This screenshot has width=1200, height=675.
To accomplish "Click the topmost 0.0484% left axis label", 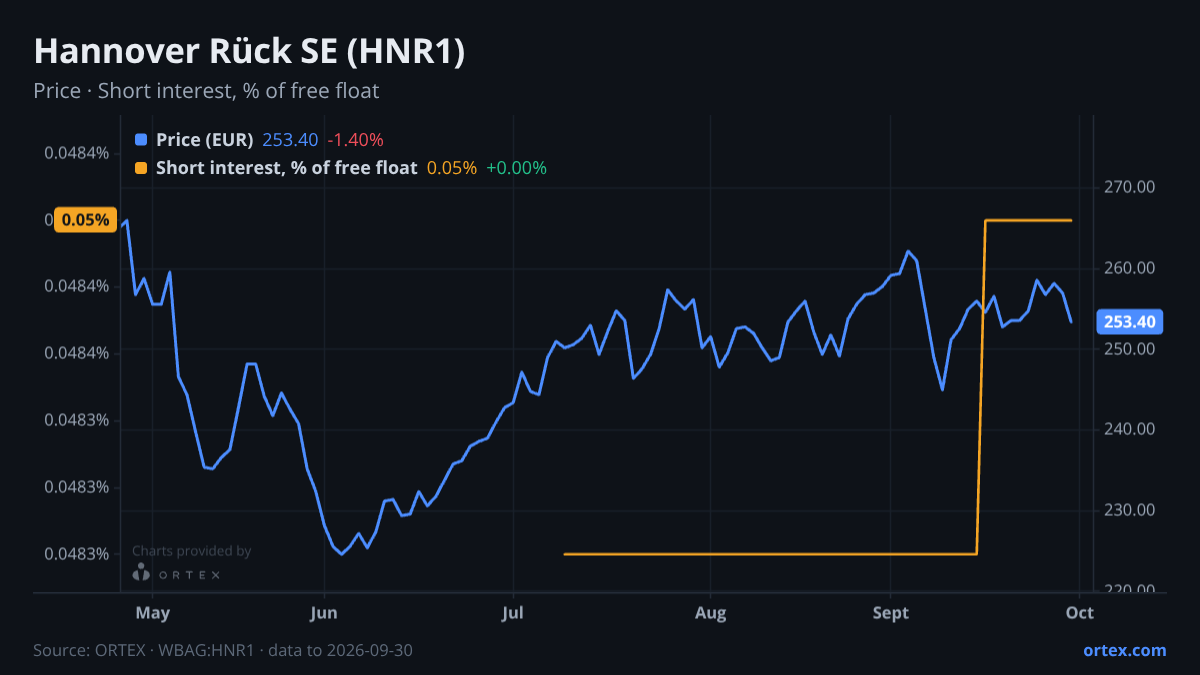I will 76,153.
